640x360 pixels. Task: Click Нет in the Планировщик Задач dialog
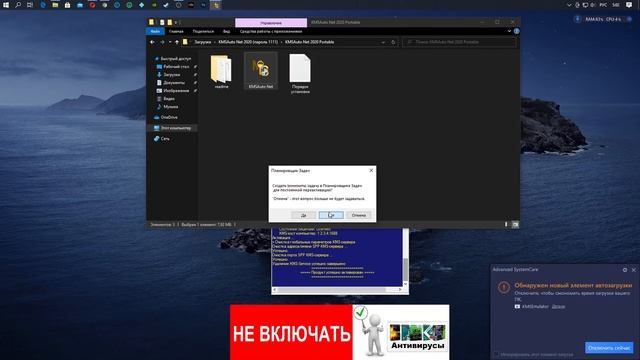coord(331,215)
